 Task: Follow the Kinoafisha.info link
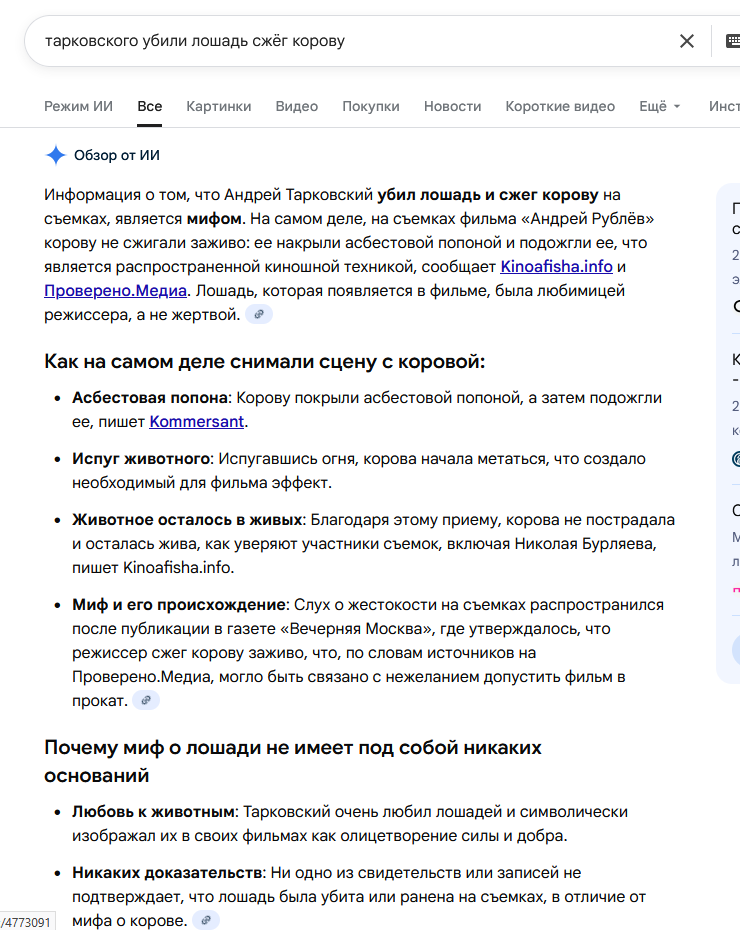(x=556, y=267)
